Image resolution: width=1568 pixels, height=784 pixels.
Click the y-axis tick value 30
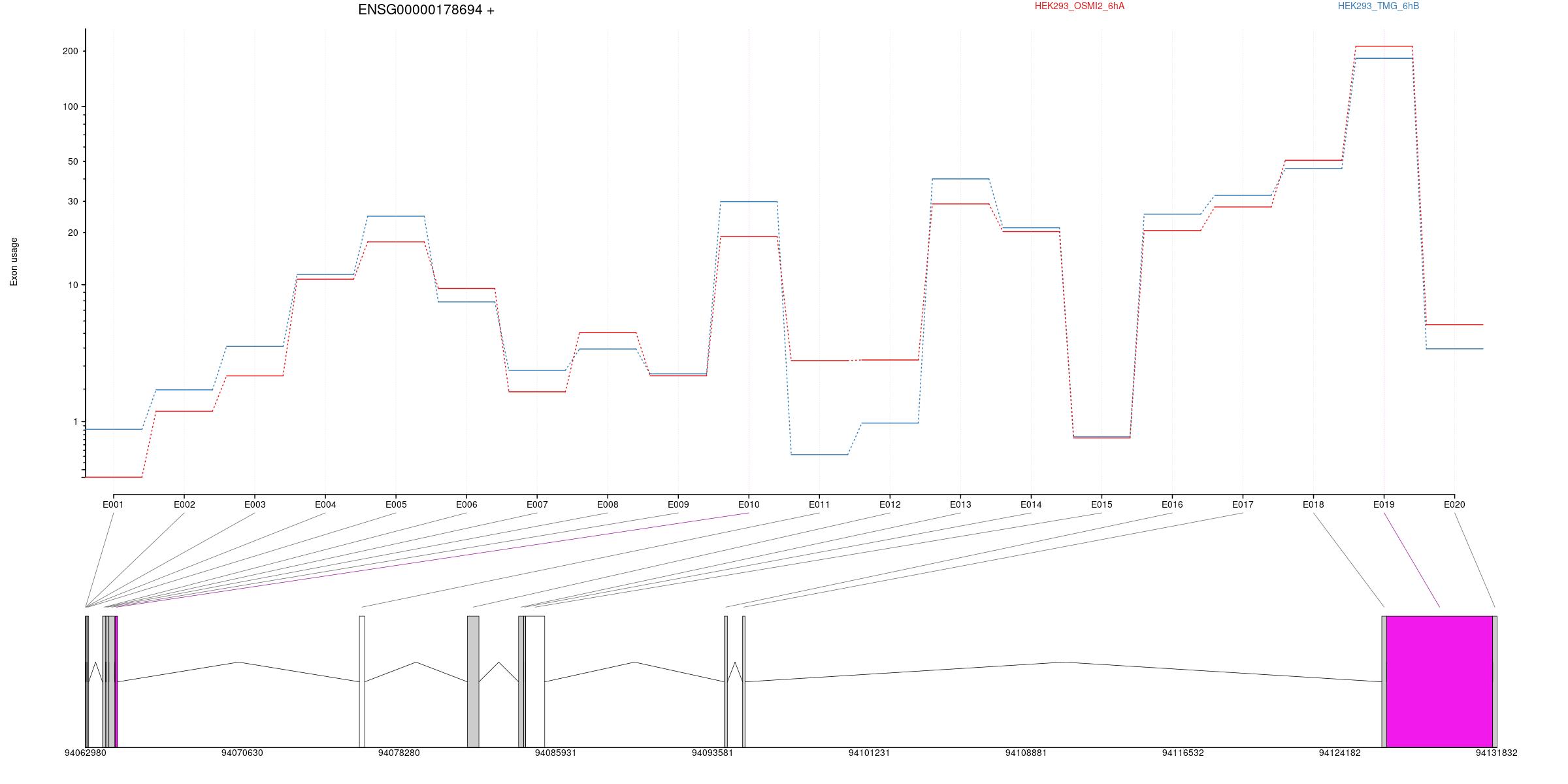[73, 201]
